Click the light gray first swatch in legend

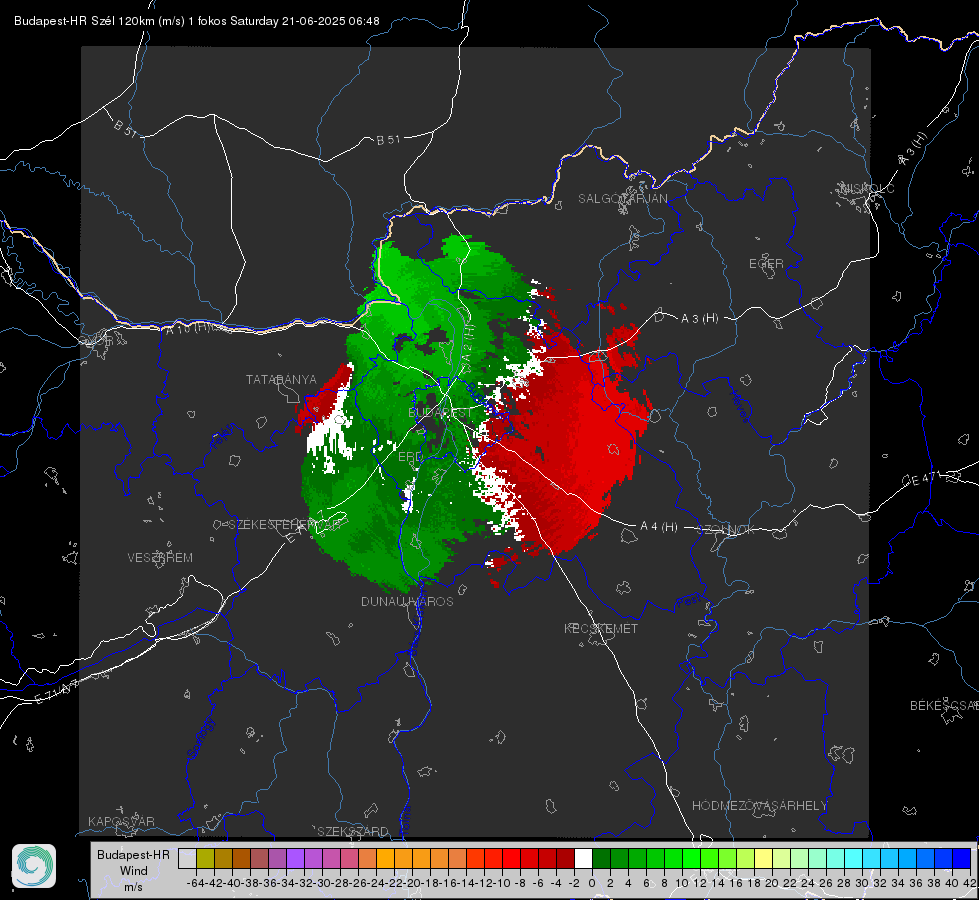point(187,858)
